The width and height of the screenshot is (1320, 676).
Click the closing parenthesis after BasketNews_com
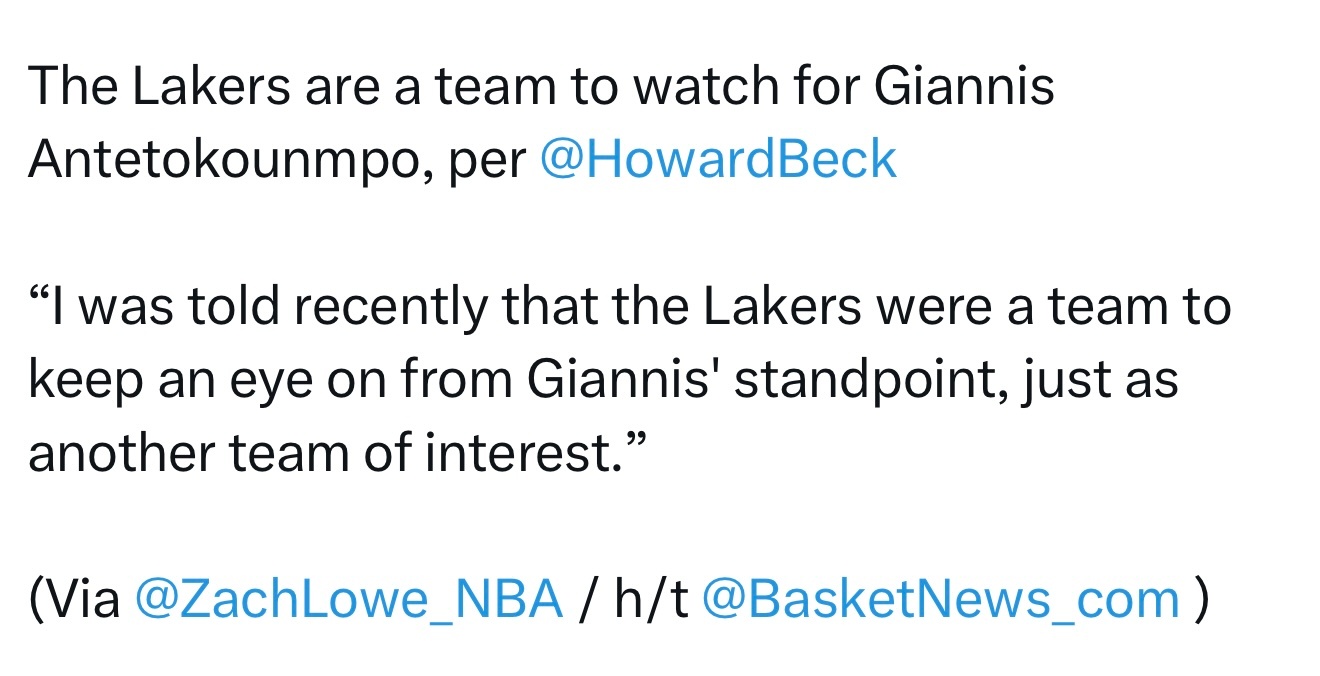point(1201,601)
